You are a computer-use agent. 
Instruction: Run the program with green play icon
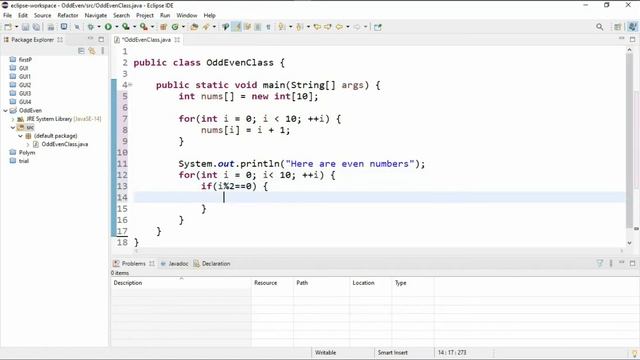pos(108,27)
